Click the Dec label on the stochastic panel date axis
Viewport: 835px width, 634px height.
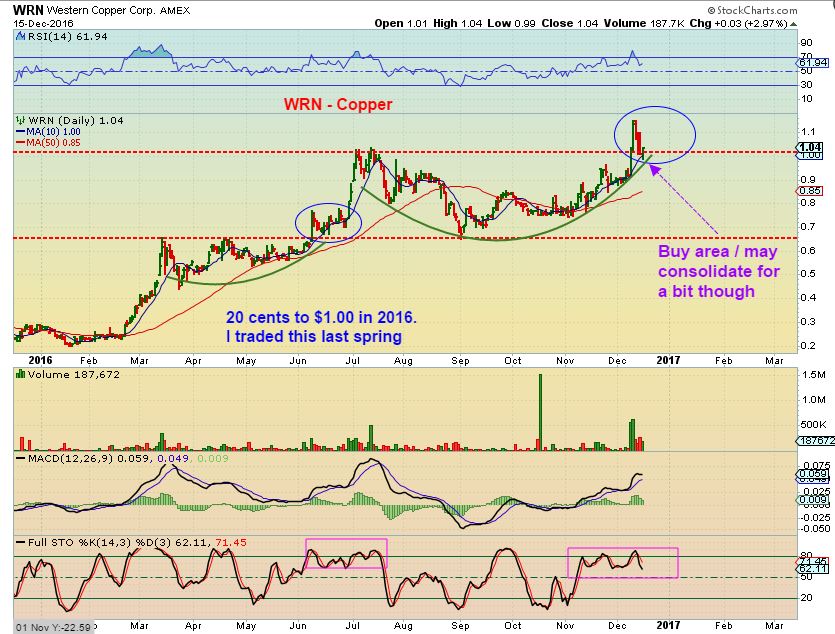(x=617, y=625)
